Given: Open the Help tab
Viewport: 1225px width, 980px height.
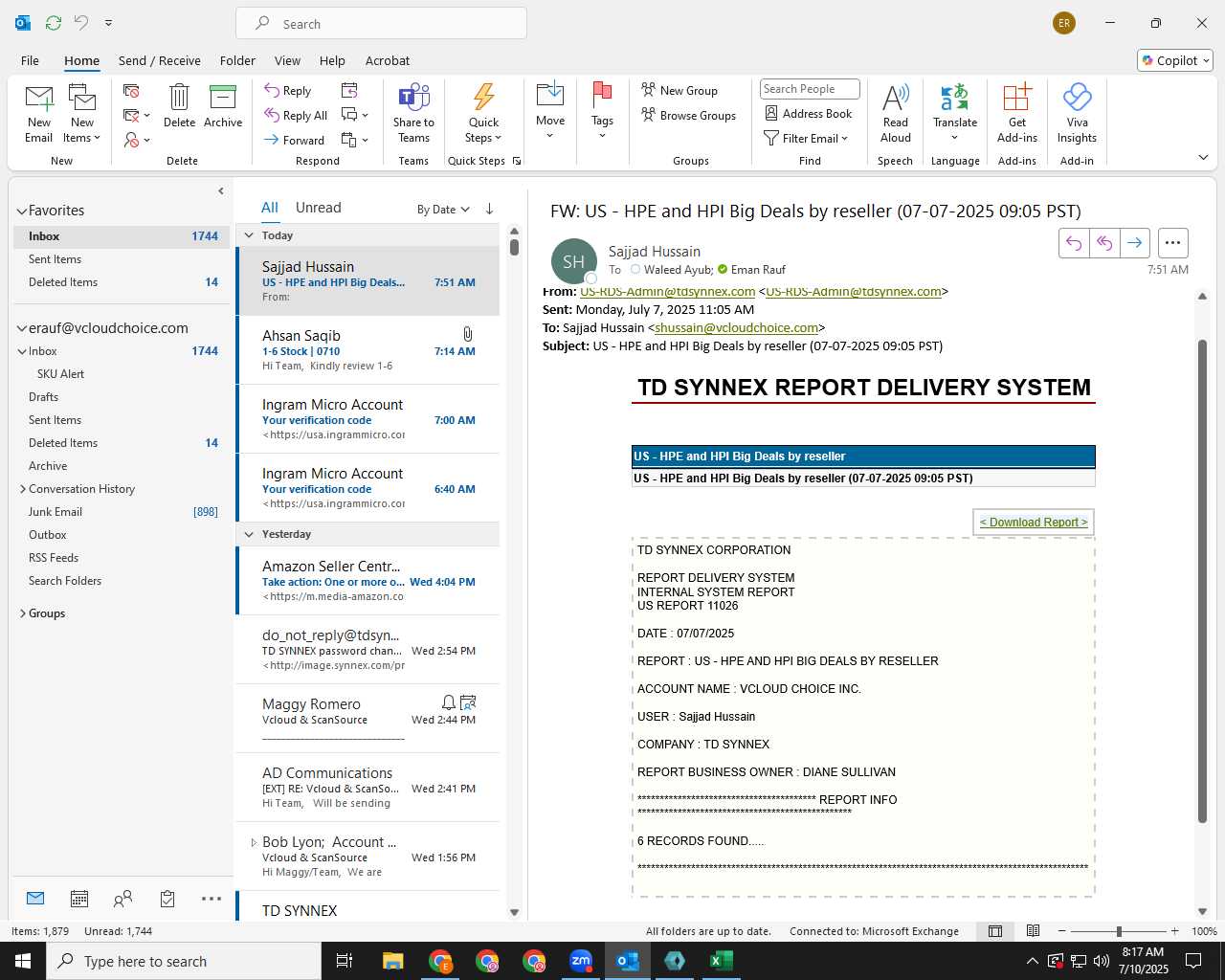Looking at the screenshot, I should (x=332, y=60).
